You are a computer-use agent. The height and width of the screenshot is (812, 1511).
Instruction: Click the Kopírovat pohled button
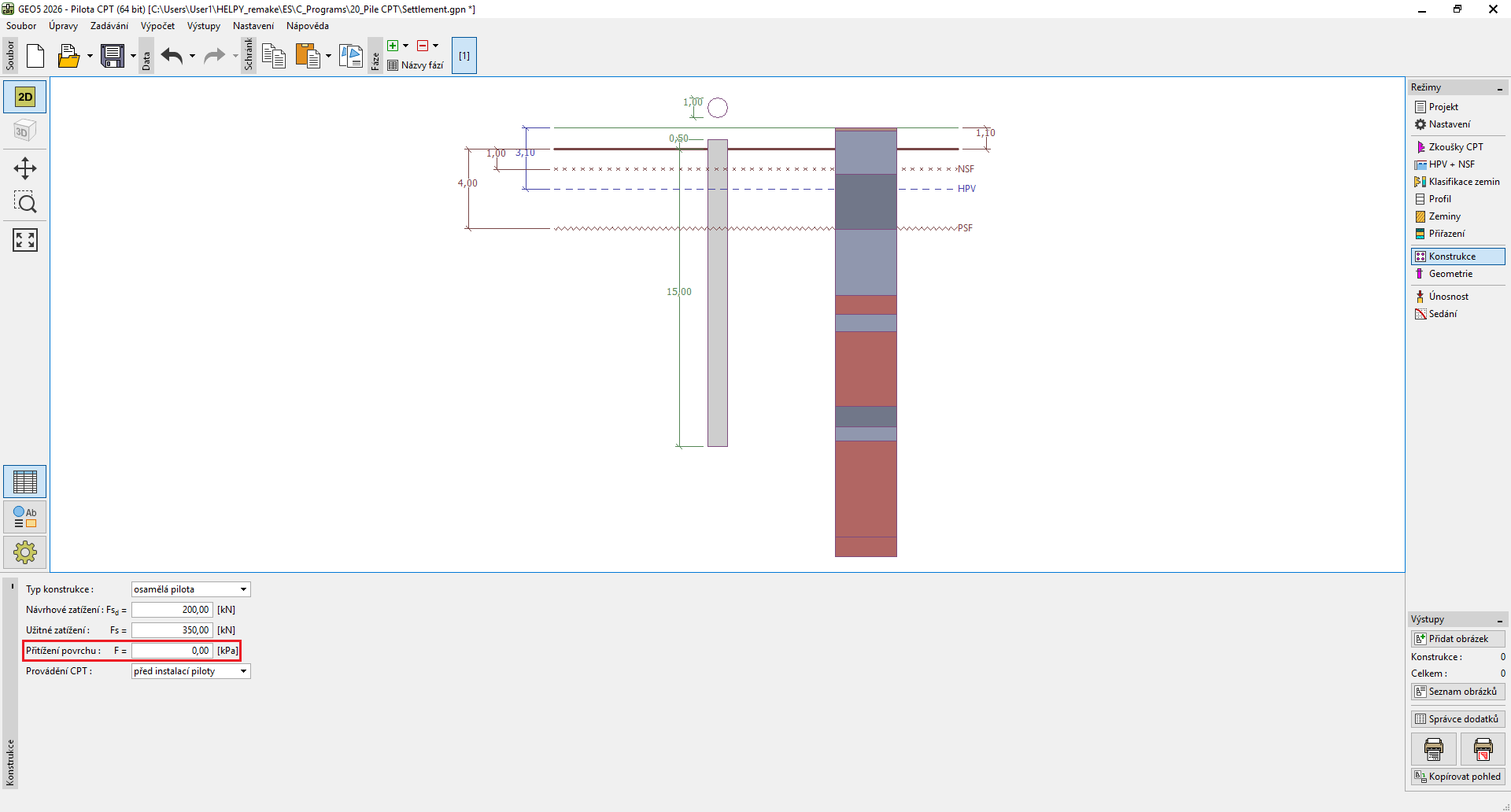1457,777
